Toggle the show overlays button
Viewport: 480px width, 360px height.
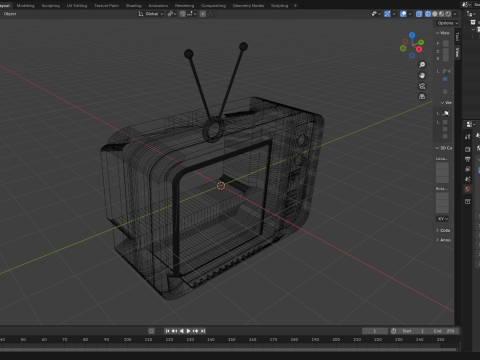tap(403, 14)
